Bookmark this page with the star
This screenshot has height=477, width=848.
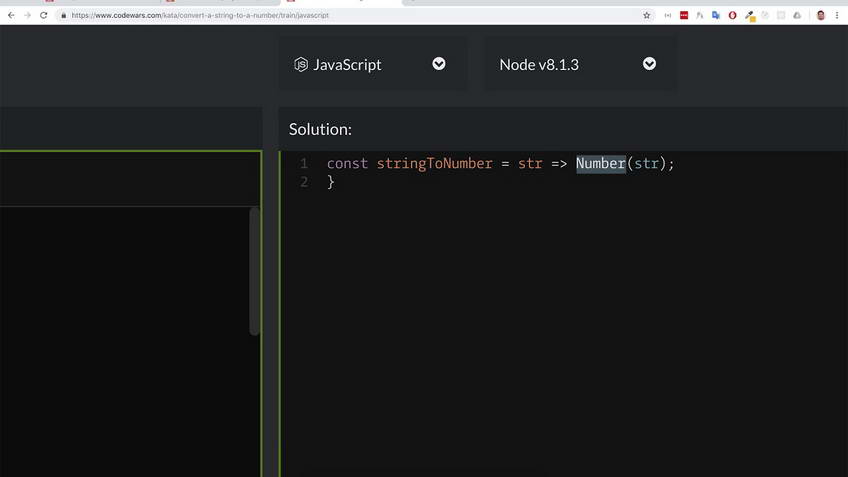click(x=646, y=15)
